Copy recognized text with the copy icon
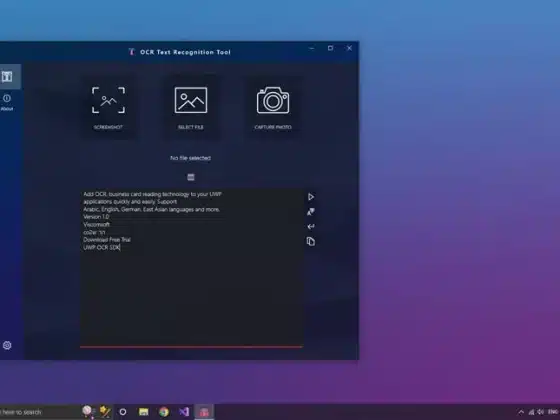The width and height of the screenshot is (560, 420). (x=311, y=241)
